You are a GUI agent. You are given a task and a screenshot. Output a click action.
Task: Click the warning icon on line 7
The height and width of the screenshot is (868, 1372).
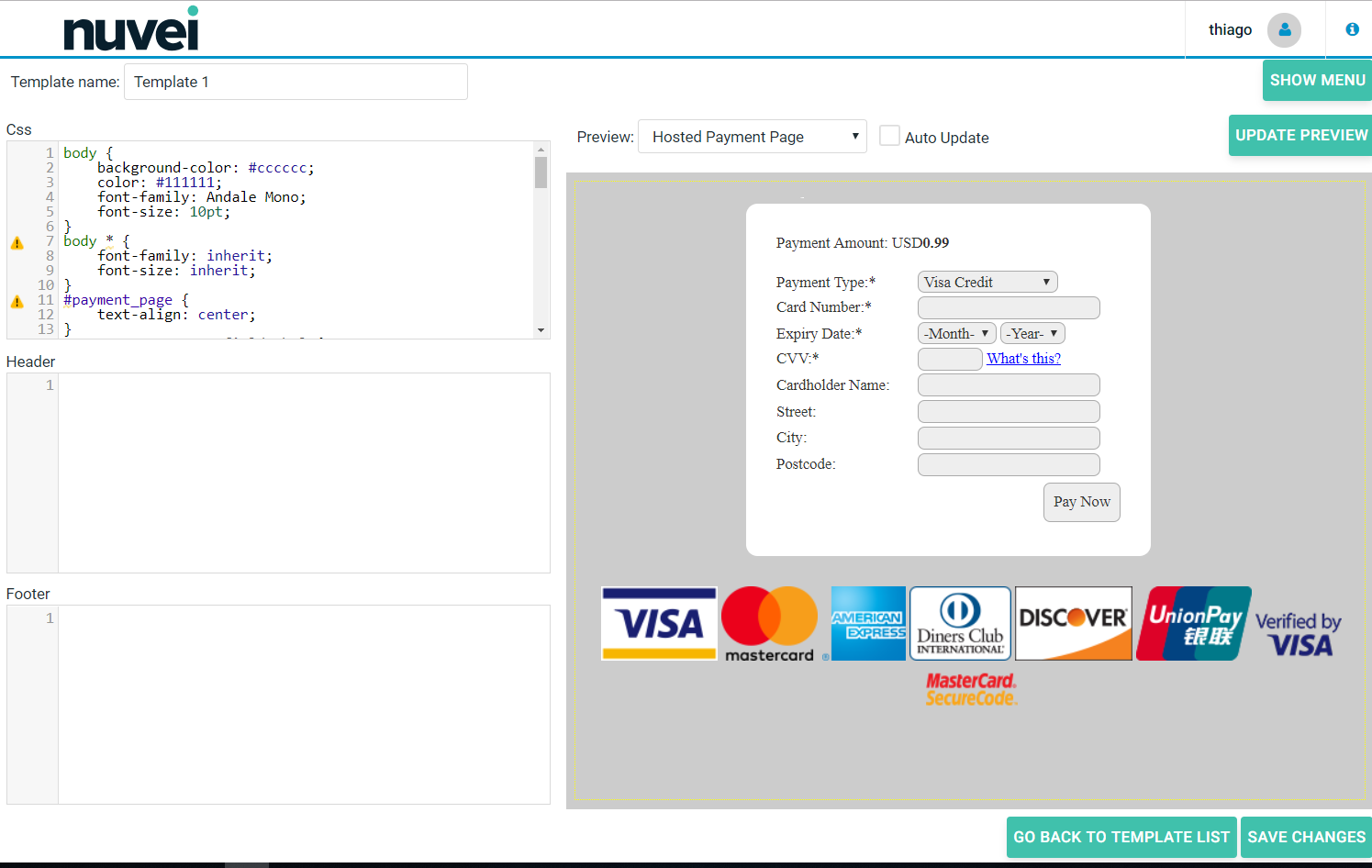pyautogui.click(x=17, y=243)
